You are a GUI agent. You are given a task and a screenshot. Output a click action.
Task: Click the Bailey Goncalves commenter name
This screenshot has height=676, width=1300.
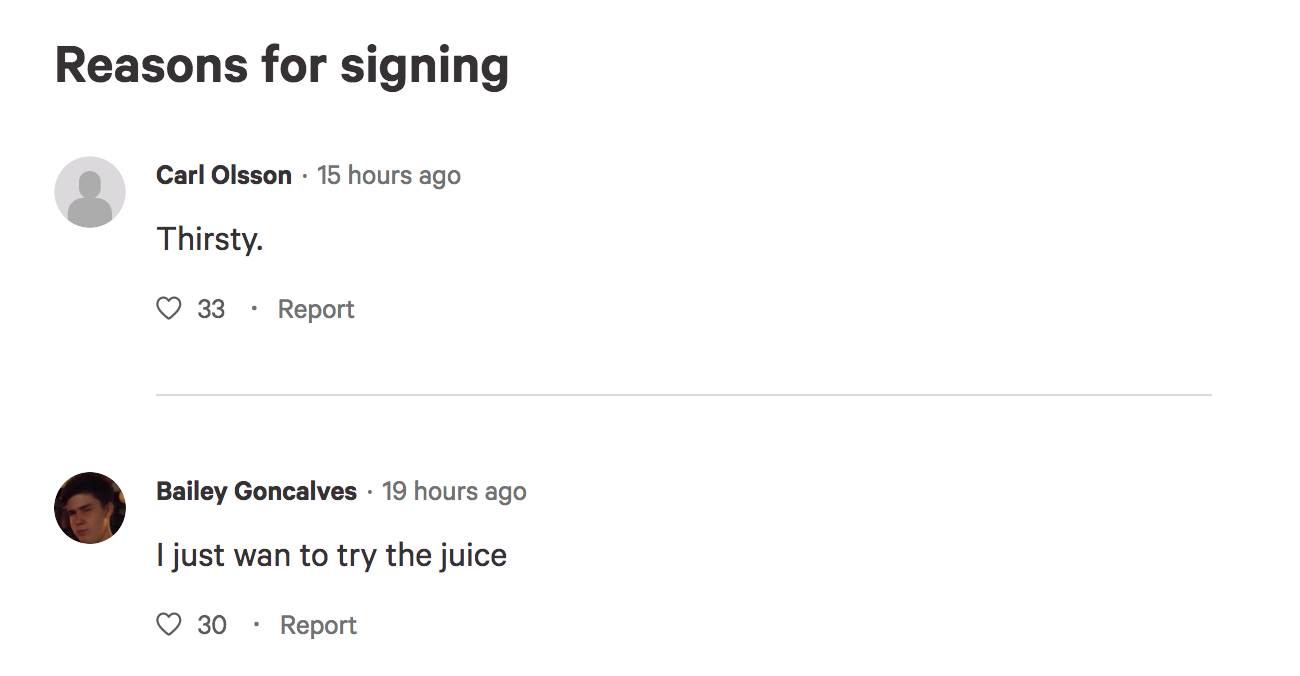257,491
